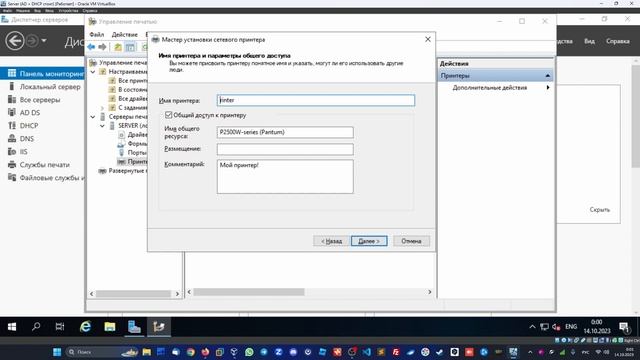Click the Server Manager vertical scrollbar

click(636, 117)
